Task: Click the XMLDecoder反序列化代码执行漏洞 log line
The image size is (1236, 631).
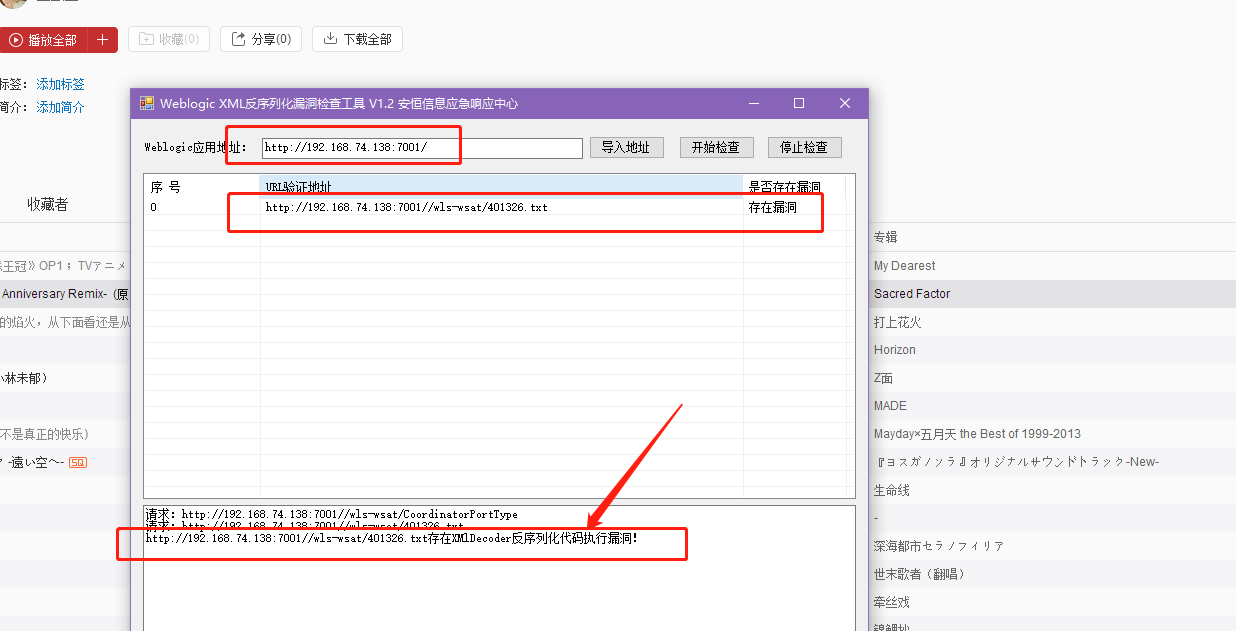Action: coord(392,538)
